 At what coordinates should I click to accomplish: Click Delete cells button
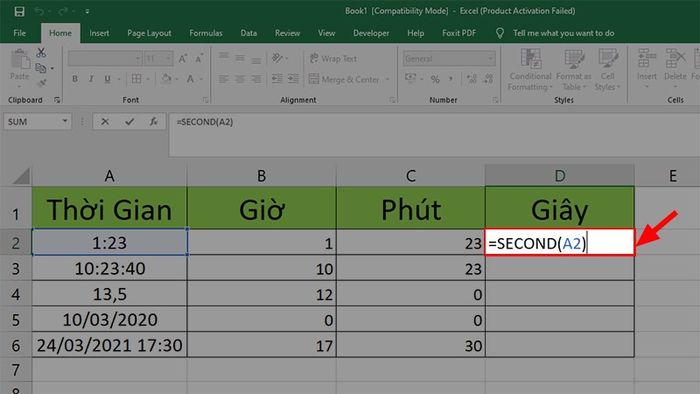675,69
